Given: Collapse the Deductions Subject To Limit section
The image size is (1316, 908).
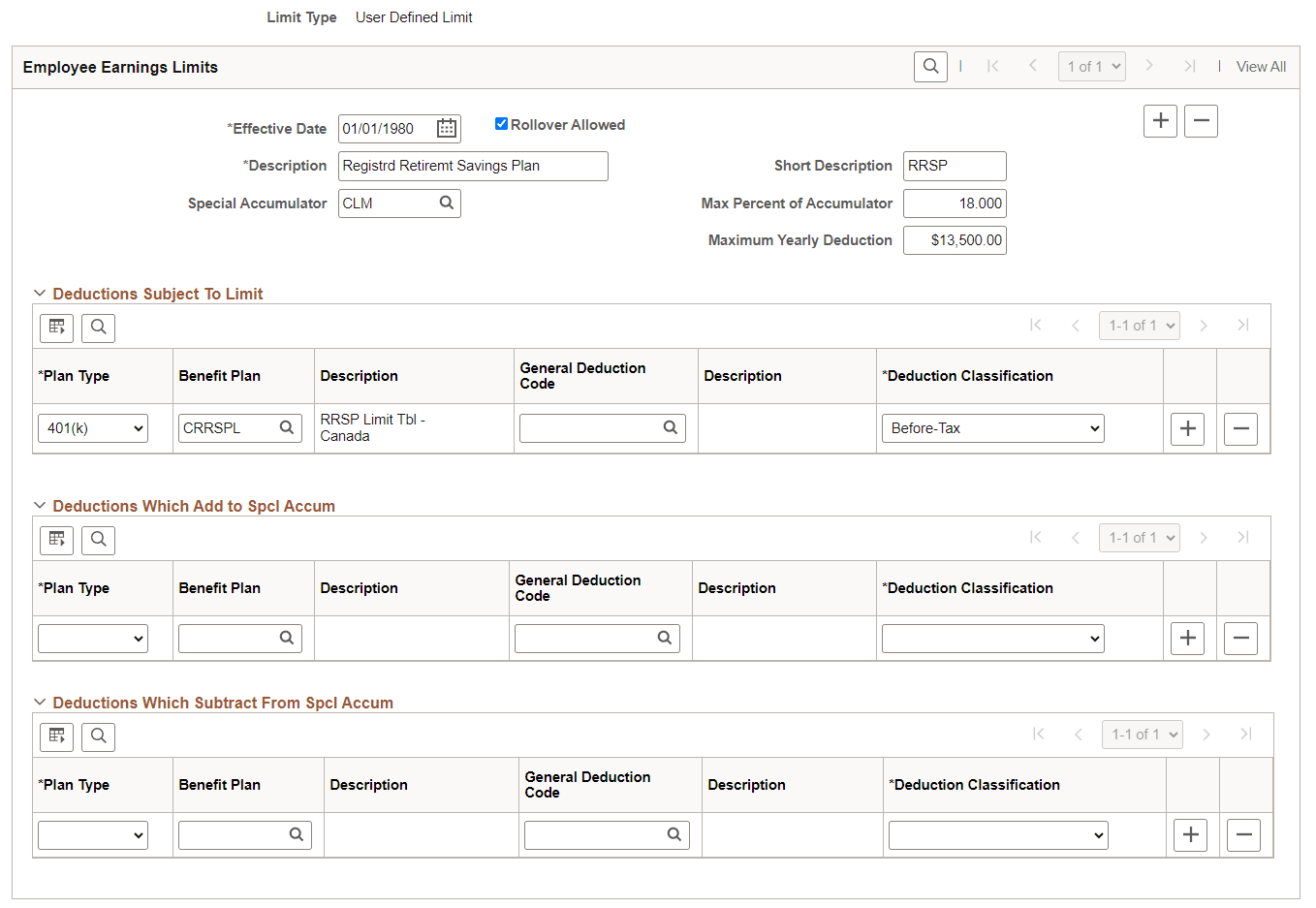Looking at the screenshot, I should click(39, 293).
